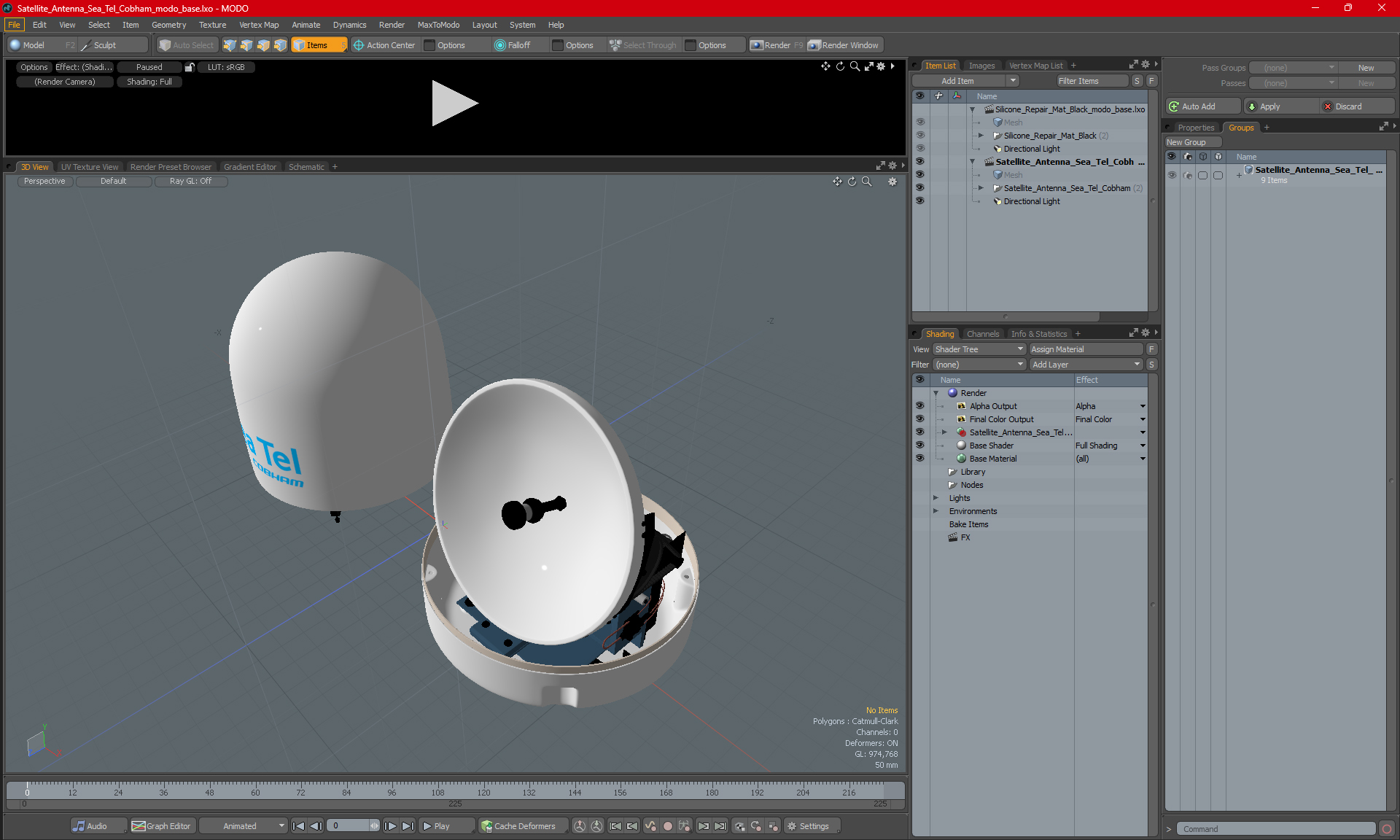Select Edges selection mode icon
This screenshot has height=840, width=1400.
tap(246, 45)
